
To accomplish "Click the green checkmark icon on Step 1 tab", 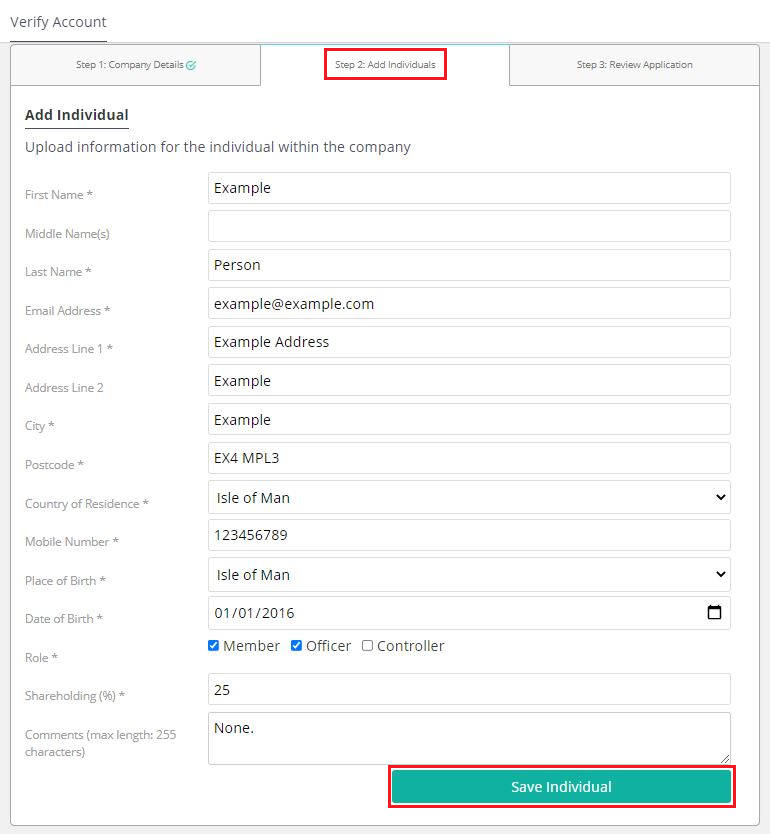I will tap(191, 65).
